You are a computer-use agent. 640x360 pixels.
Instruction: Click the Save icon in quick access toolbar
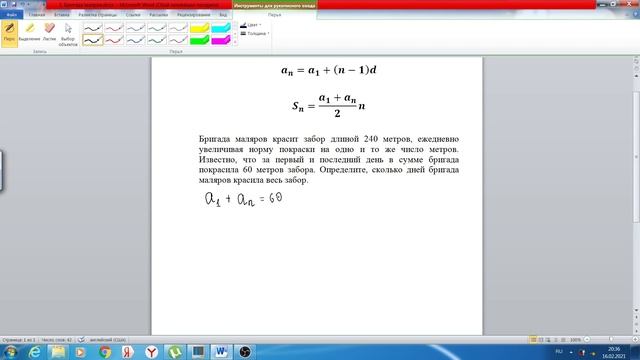pos(13,4)
